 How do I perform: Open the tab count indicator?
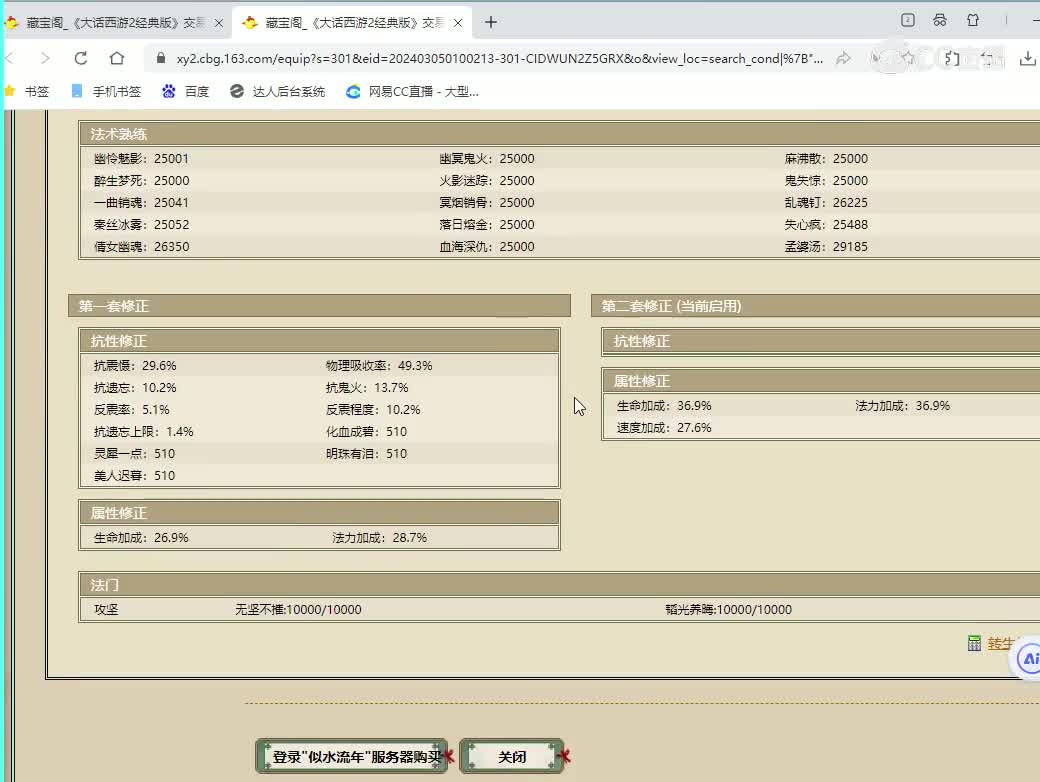[x=908, y=20]
